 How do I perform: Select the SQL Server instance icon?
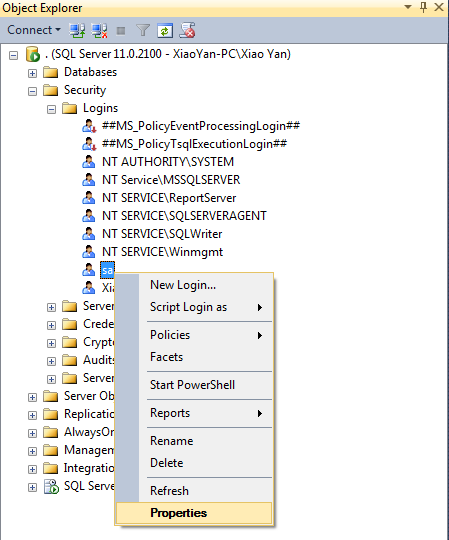(33, 54)
